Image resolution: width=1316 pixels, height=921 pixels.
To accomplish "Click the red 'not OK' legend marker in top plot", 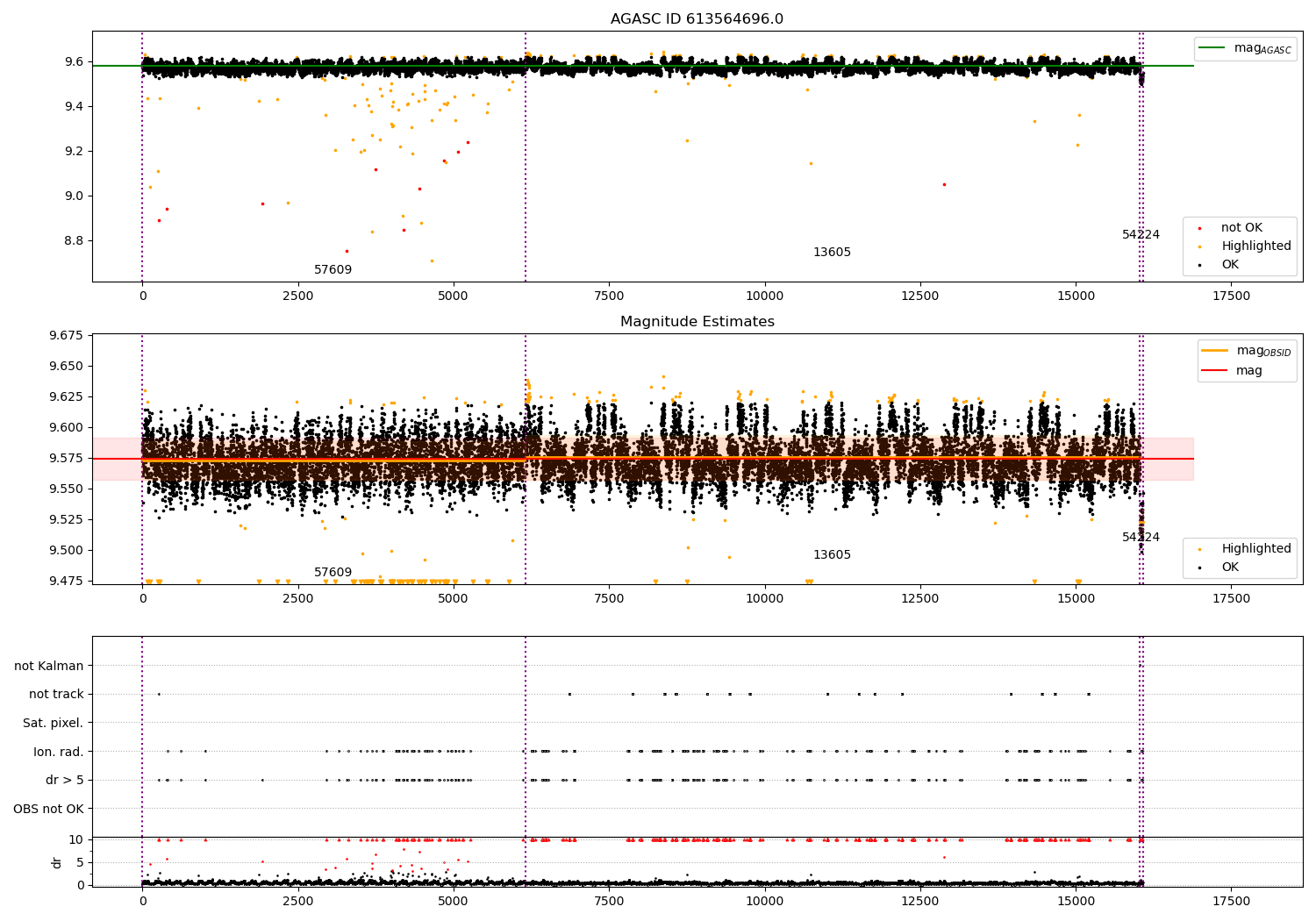I will [1199, 228].
